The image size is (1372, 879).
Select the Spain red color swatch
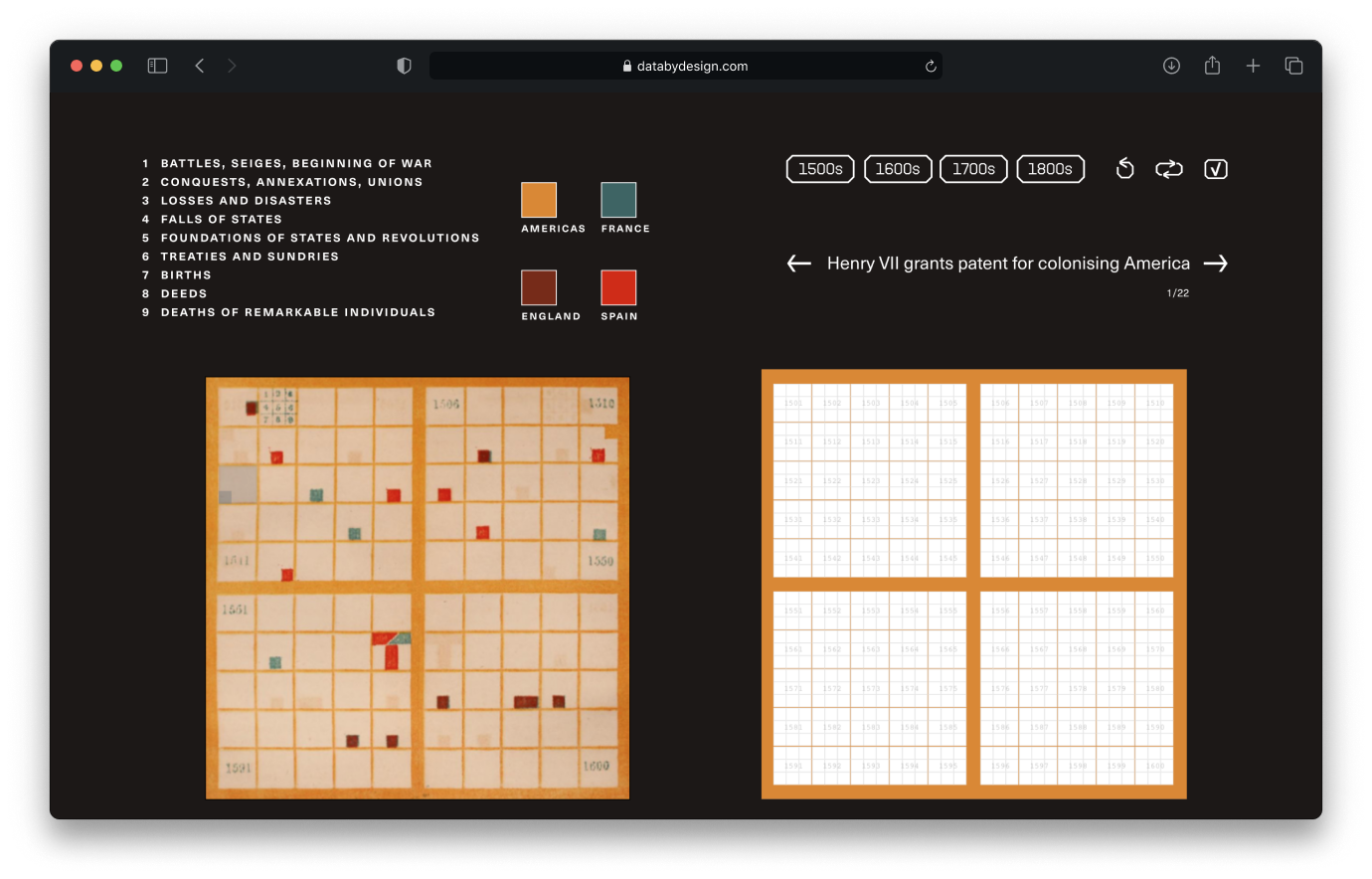tap(618, 287)
